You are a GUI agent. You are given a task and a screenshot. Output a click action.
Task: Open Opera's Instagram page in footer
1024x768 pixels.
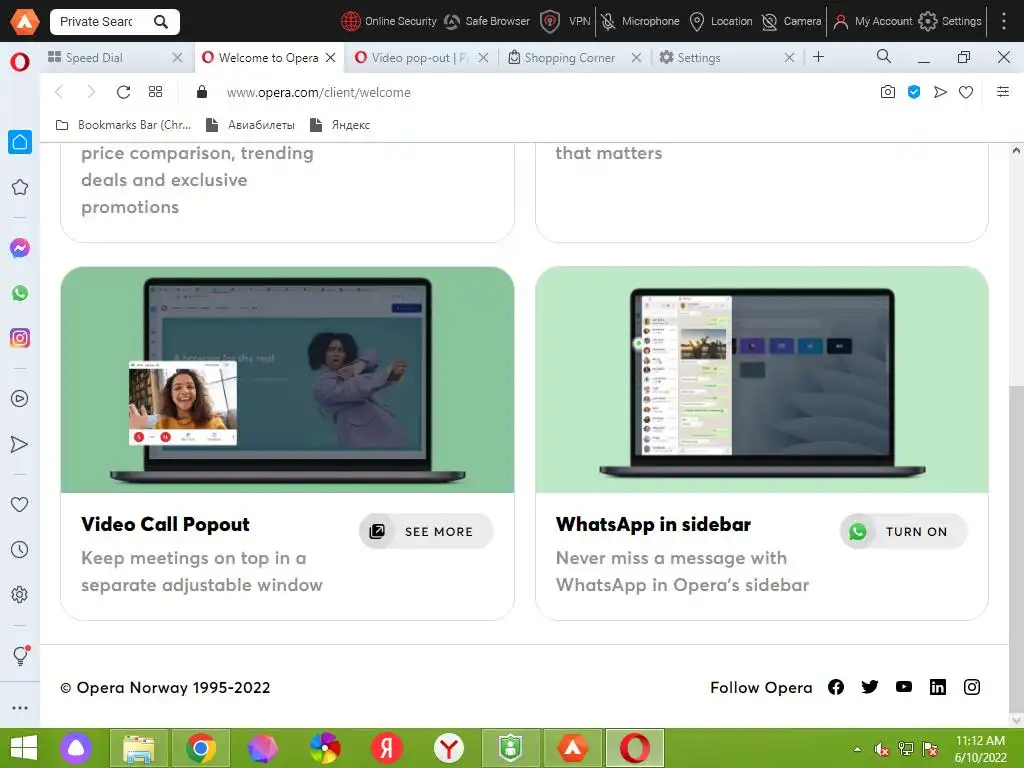[x=972, y=687]
